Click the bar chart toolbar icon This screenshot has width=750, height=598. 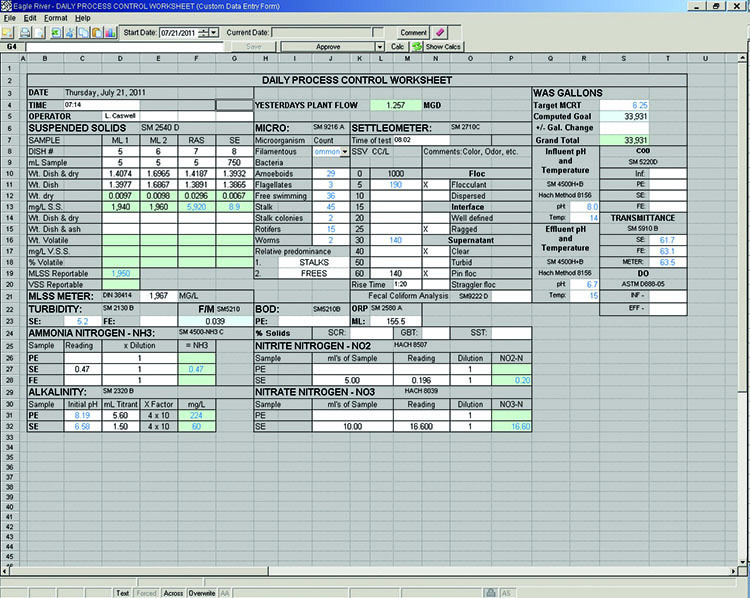[109, 33]
